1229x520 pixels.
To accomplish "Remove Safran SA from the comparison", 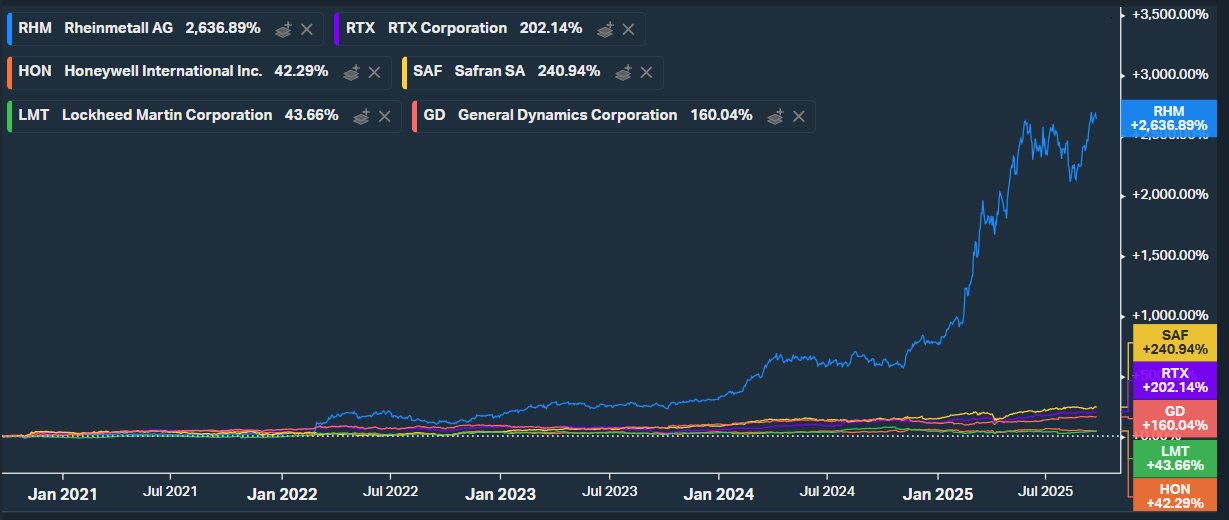I will [x=646, y=72].
